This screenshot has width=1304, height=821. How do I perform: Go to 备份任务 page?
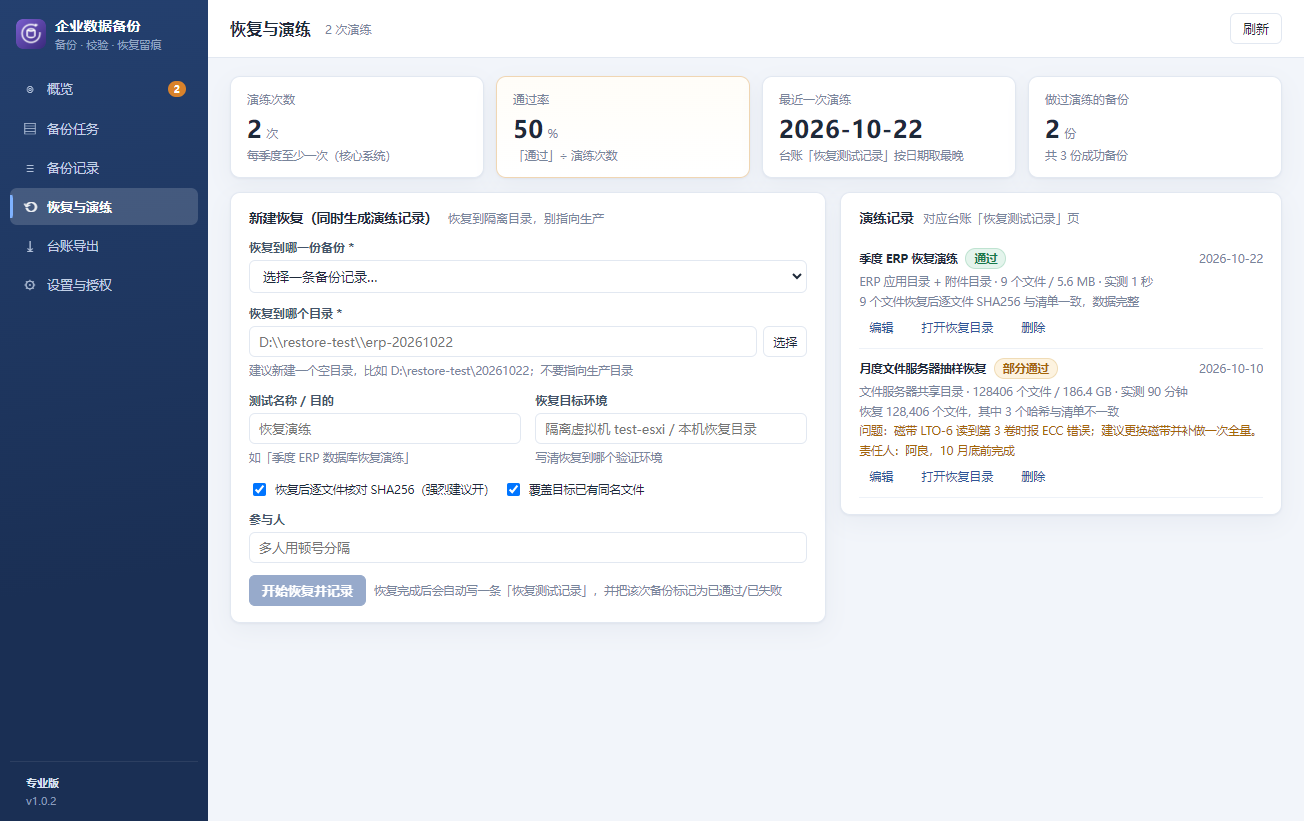(104, 129)
